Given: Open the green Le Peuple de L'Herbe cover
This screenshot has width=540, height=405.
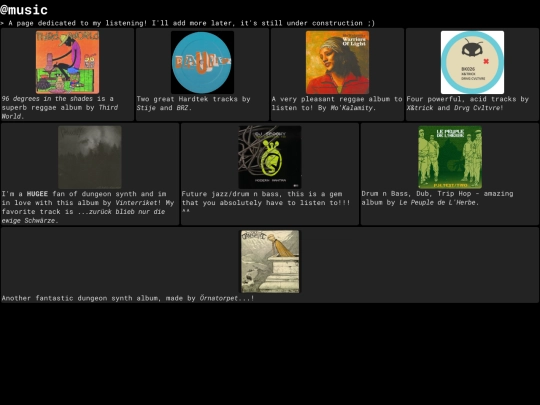Looking at the screenshot, I should 450,157.
